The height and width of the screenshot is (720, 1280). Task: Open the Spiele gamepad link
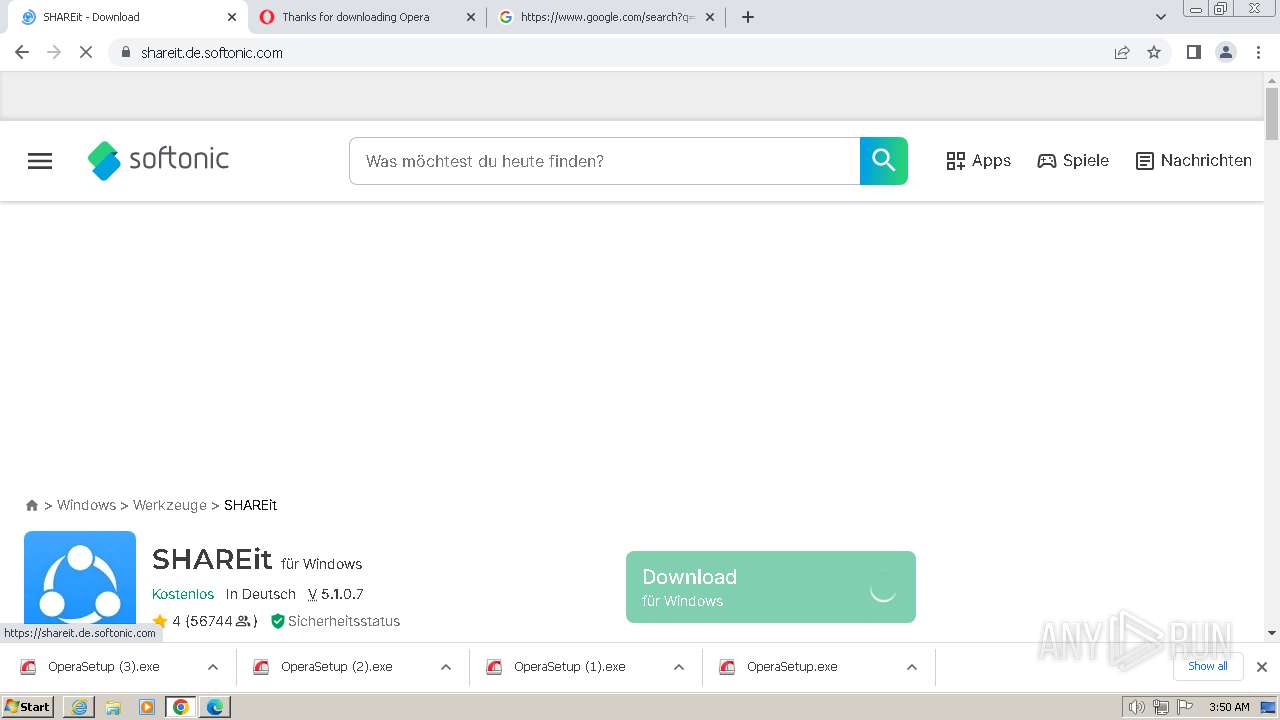click(1073, 161)
